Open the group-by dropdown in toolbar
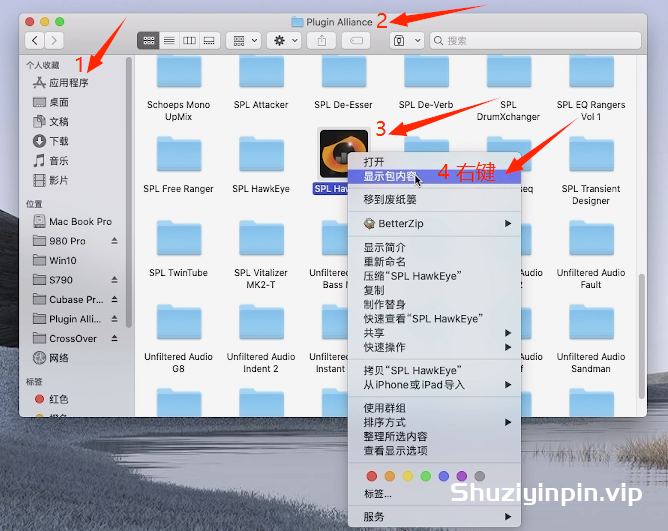The height and width of the screenshot is (531, 668). pos(244,40)
